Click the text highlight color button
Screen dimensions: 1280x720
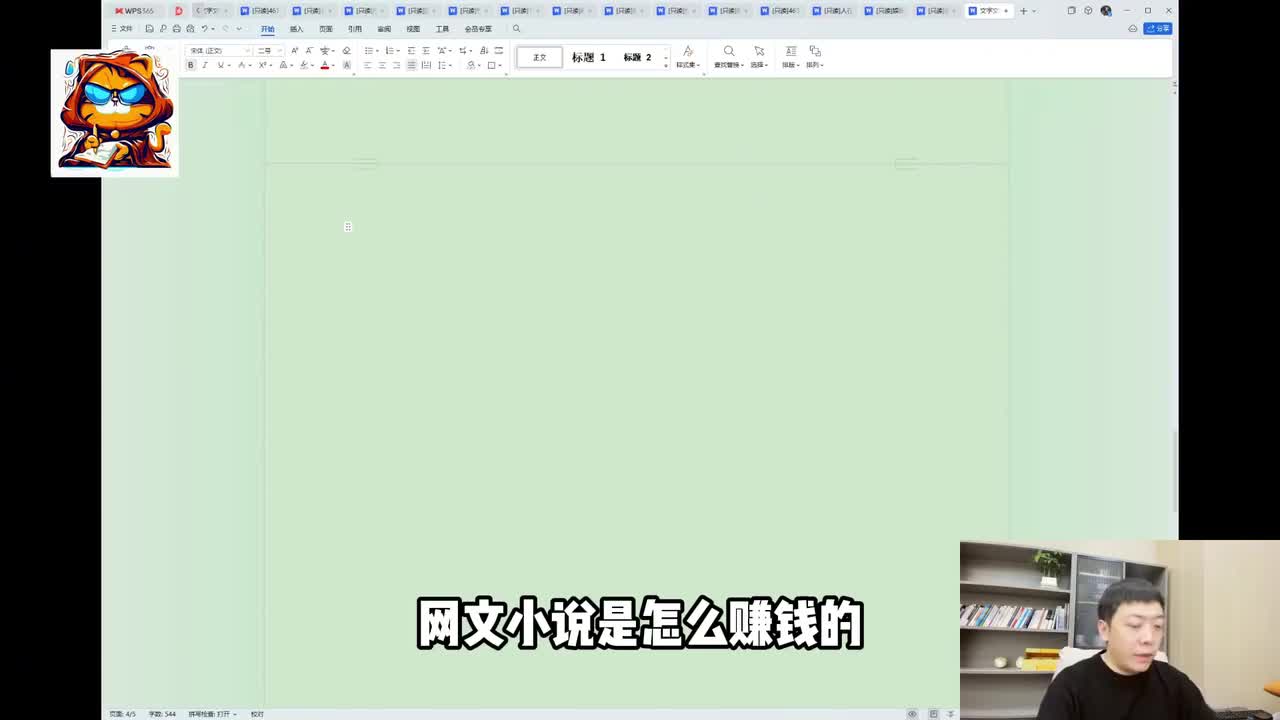[304, 65]
